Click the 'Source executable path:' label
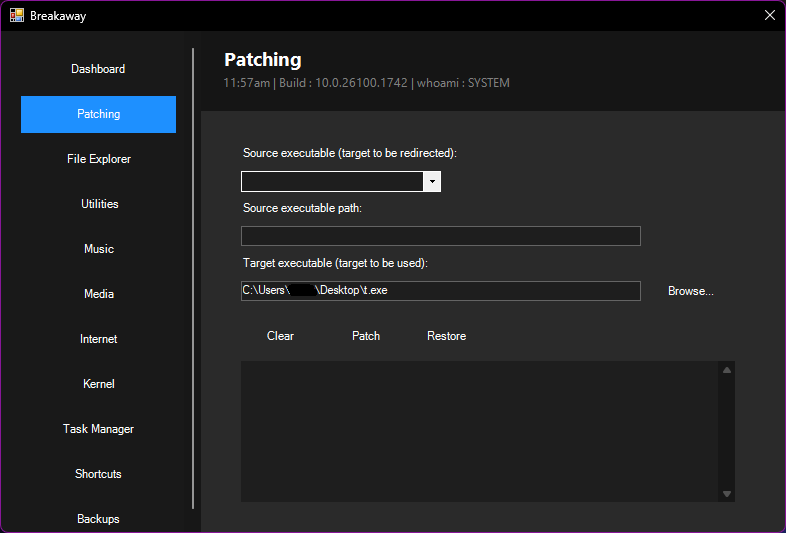The width and height of the screenshot is (786, 533). pos(302,208)
